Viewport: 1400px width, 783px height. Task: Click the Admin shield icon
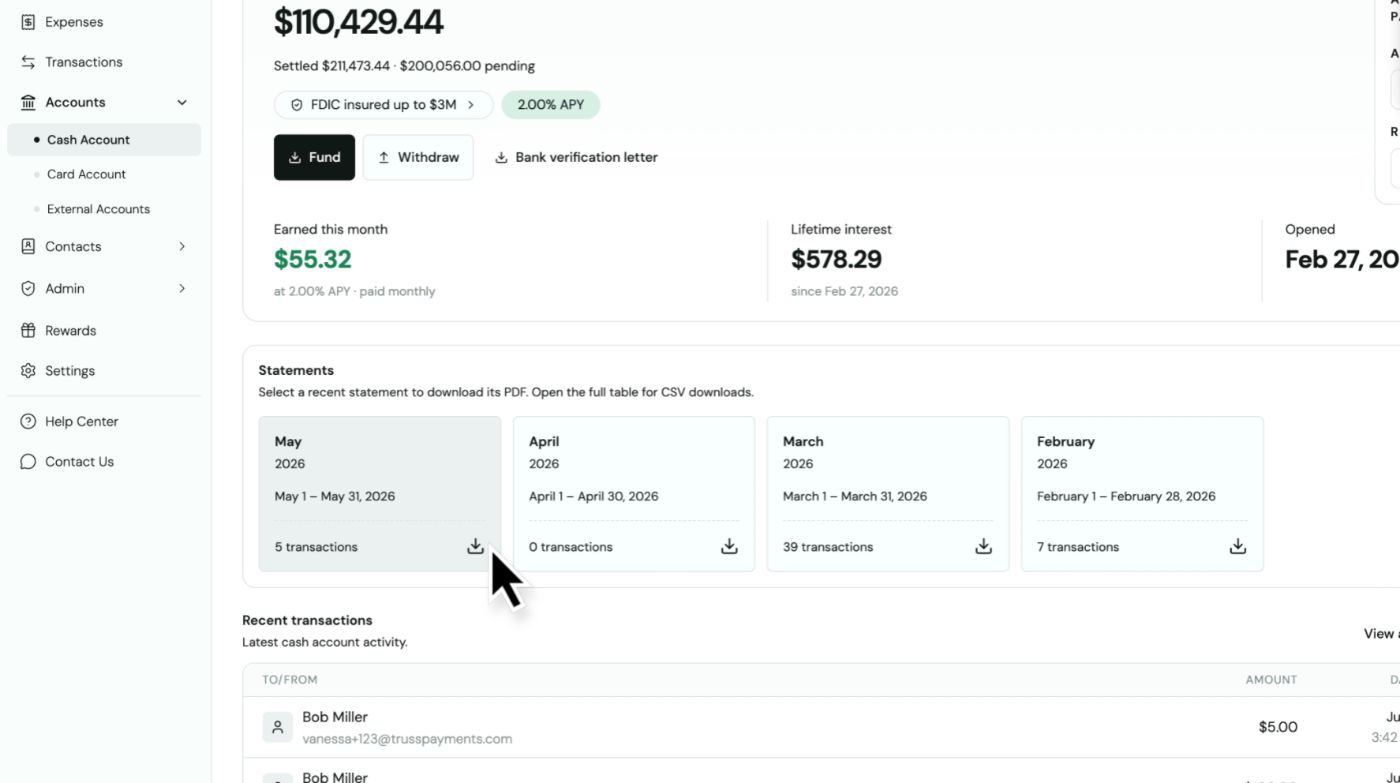[28, 288]
